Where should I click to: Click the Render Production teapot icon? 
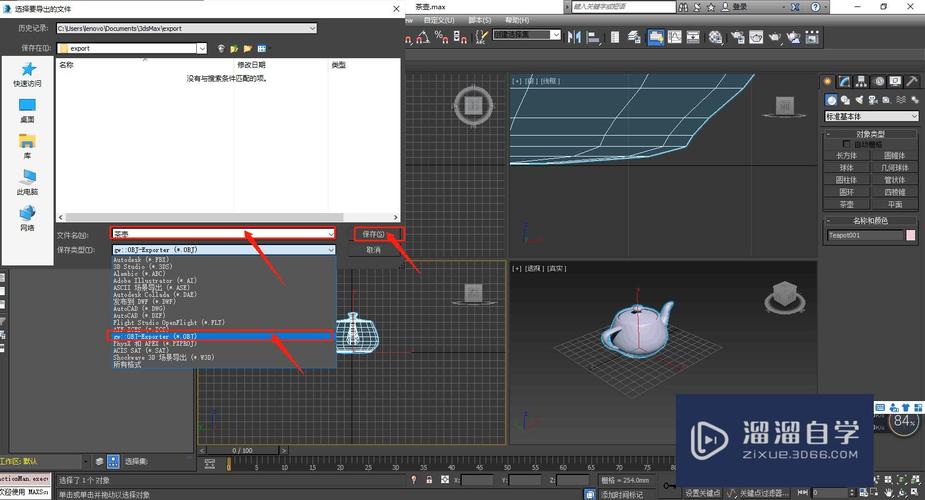[x=775, y=37]
